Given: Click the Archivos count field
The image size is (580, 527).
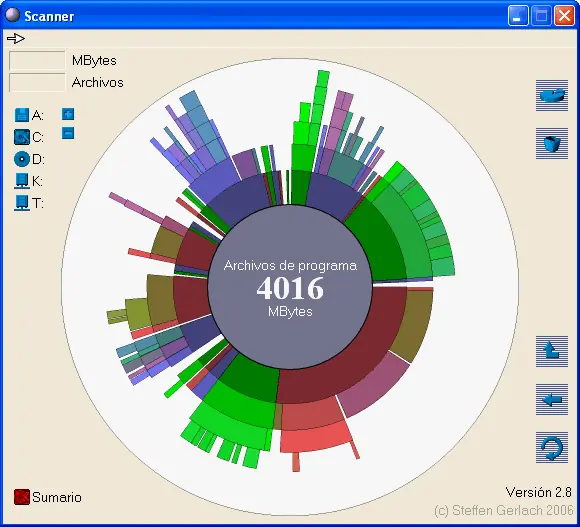Looking at the screenshot, I should pos(37,82).
